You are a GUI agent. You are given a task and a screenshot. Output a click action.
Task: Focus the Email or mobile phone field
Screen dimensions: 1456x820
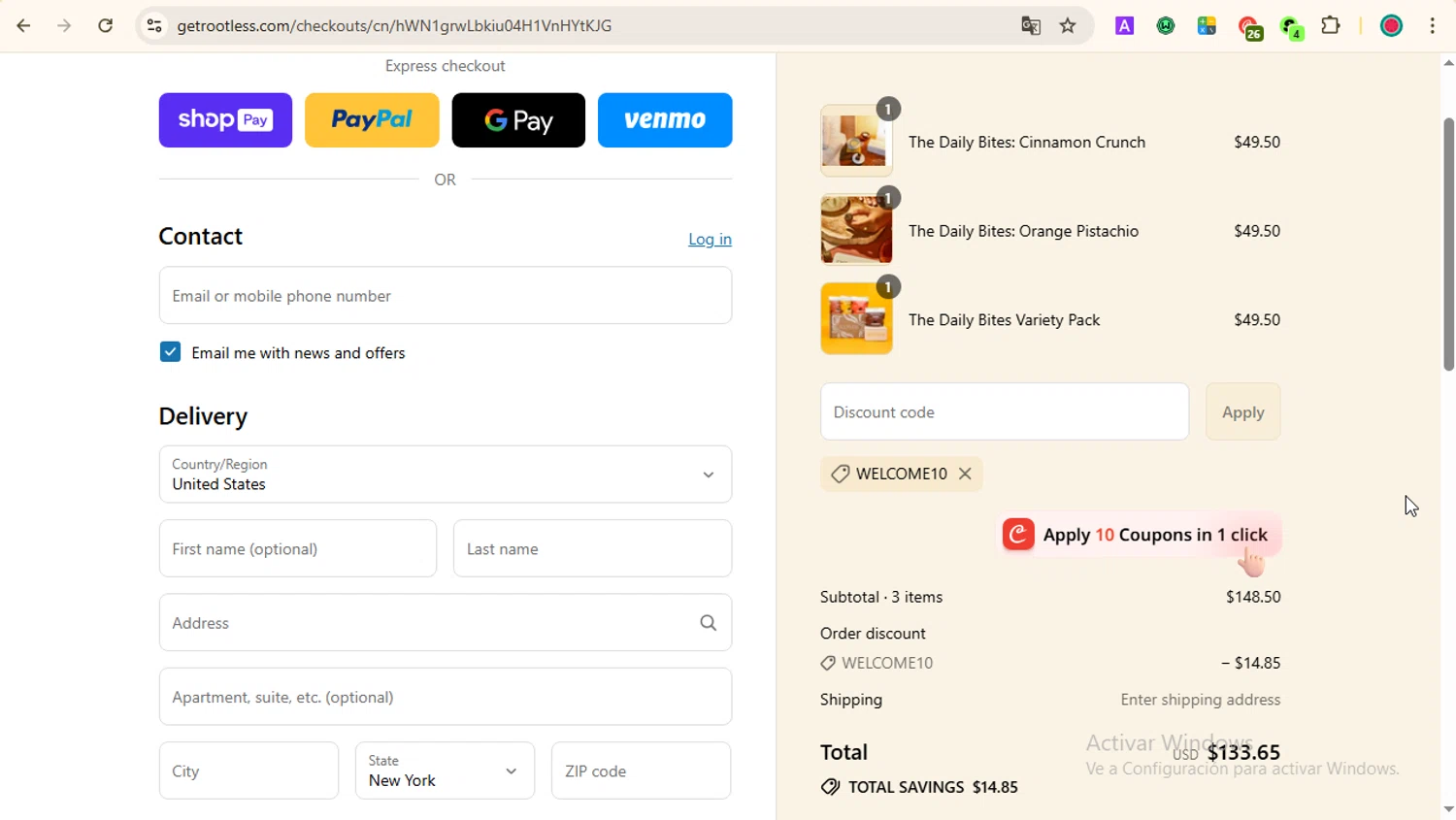click(446, 296)
